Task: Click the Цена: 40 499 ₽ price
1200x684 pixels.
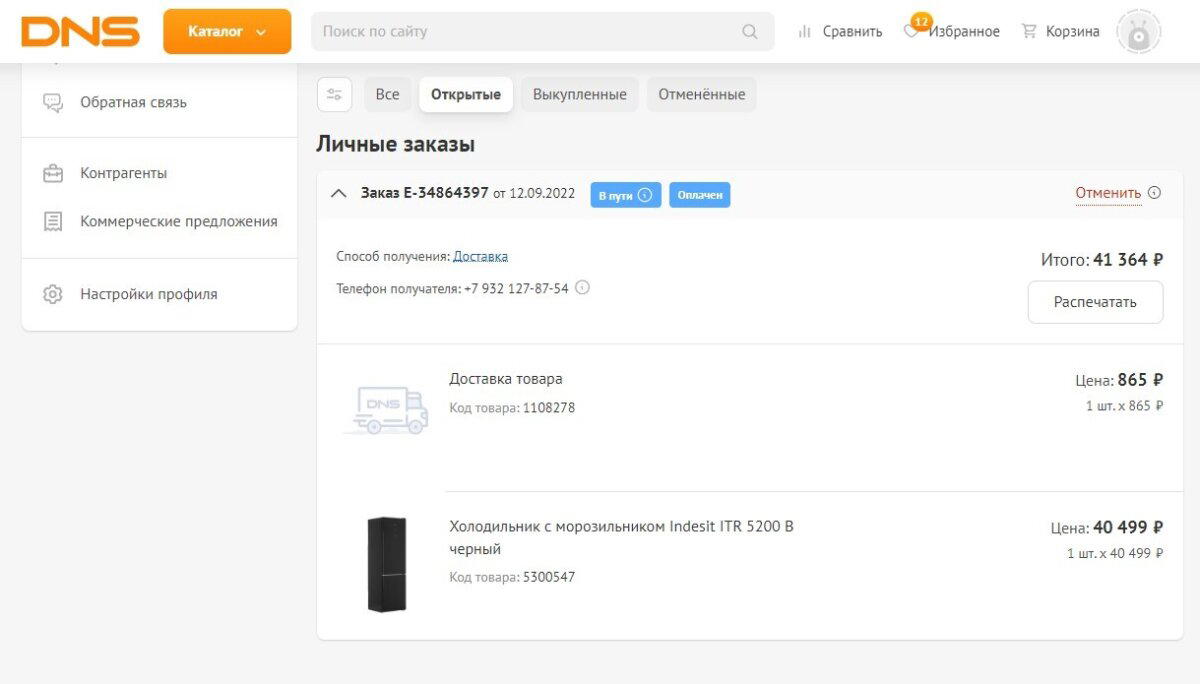Action: pos(1107,528)
